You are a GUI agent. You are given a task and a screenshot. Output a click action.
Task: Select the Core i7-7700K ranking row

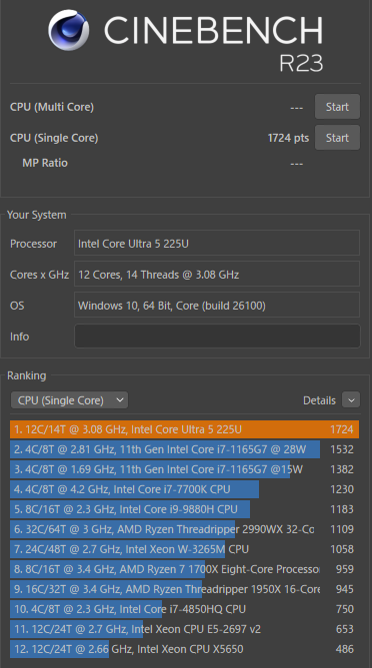click(185, 489)
